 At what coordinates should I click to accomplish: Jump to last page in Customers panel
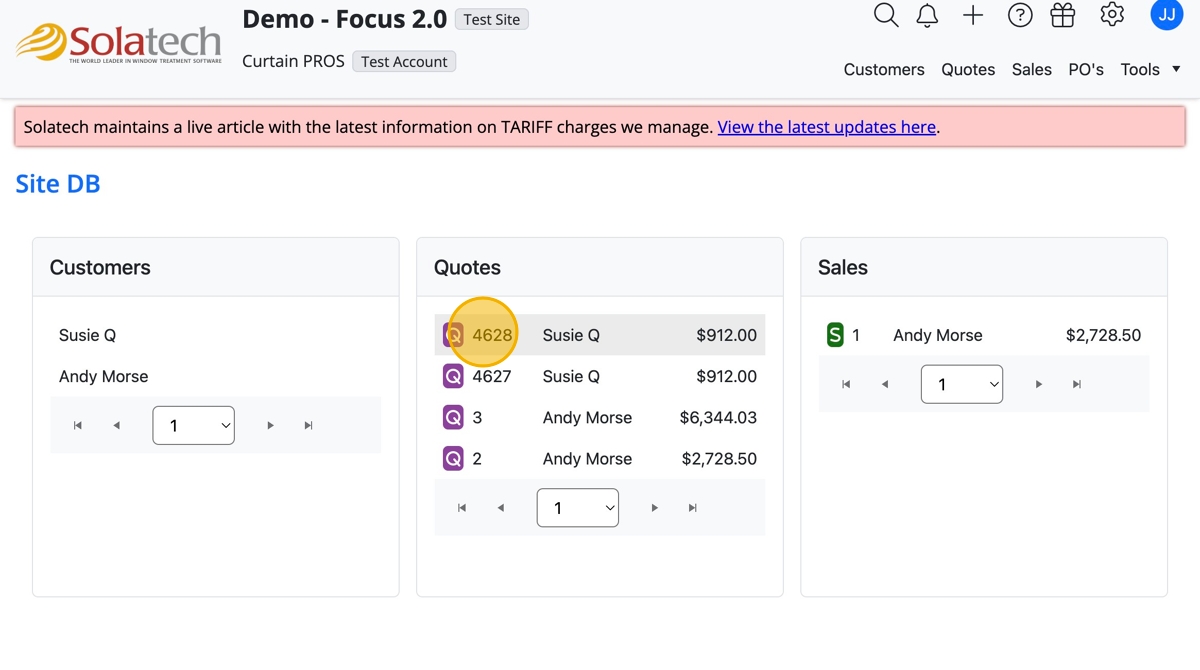pos(308,426)
